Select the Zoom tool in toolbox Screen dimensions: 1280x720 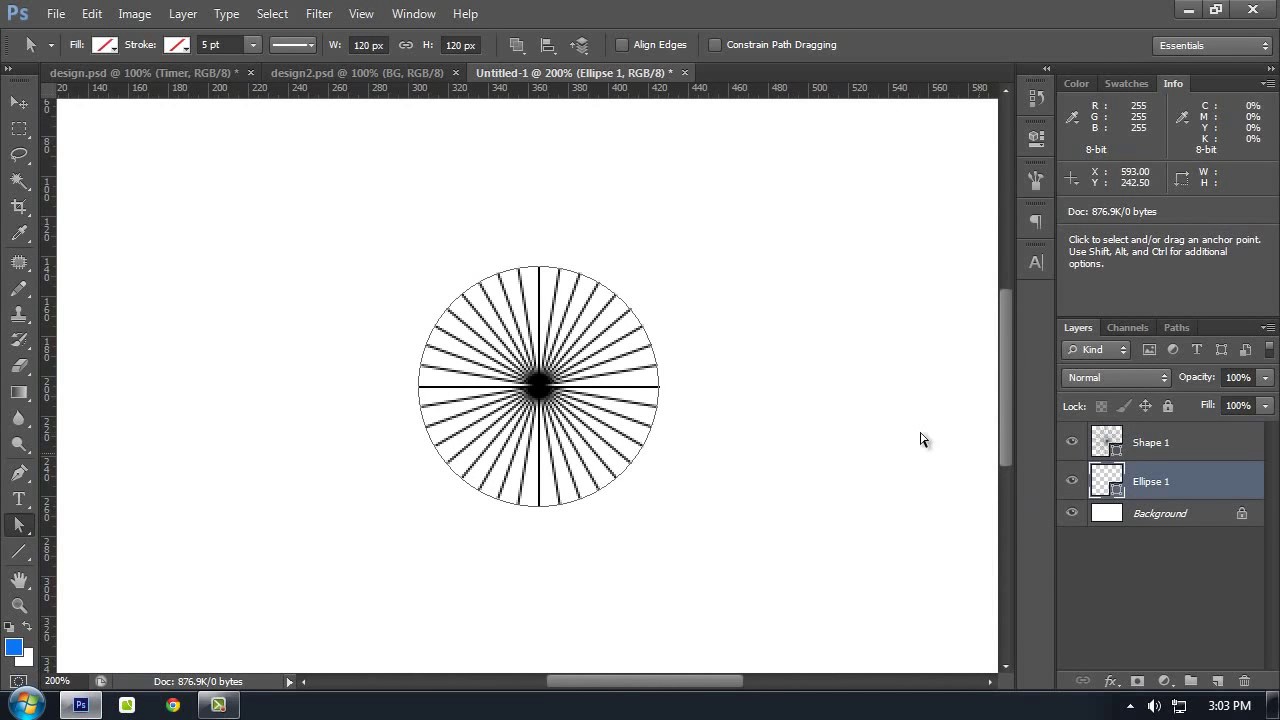(19, 605)
